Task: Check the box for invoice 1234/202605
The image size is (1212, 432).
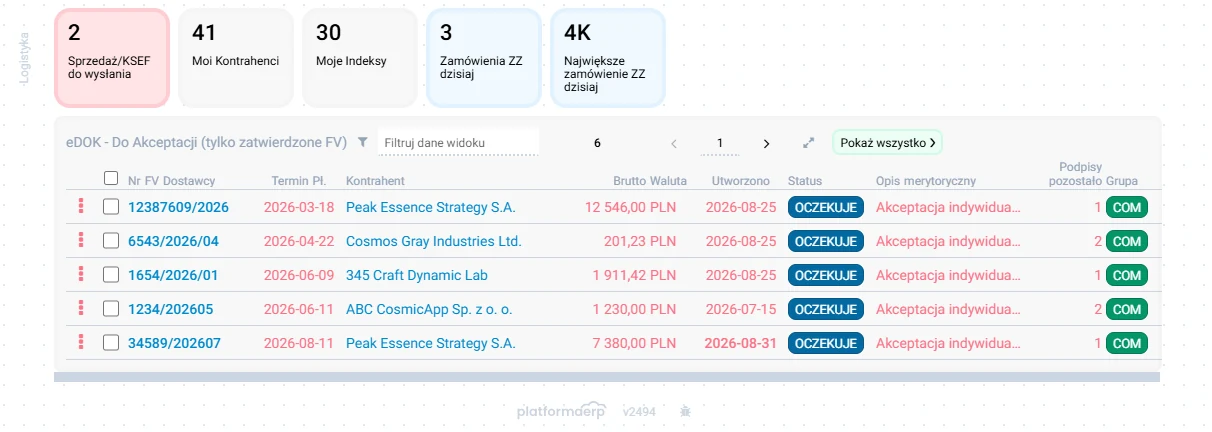Action: 111,309
